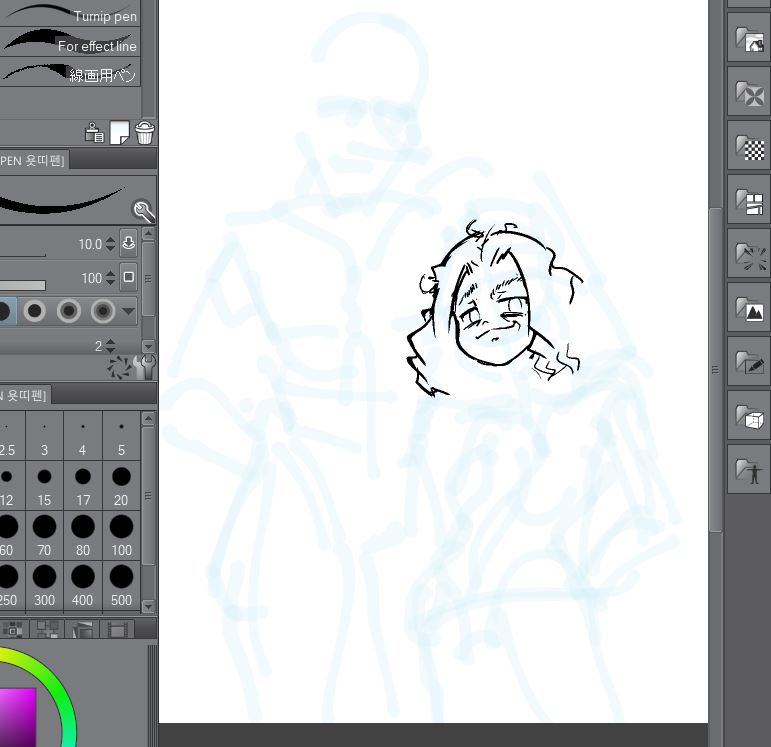Screen dimensions: 771x747
Task: Select the For effect line sub tool
Action: (x=70, y=42)
